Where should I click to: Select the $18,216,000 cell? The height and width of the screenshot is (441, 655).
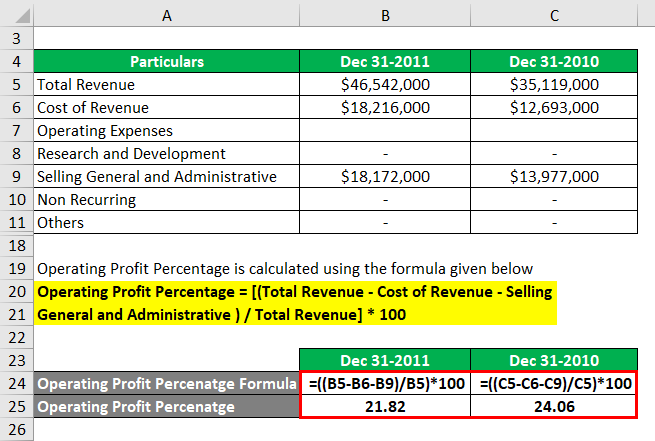[x=385, y=107]
